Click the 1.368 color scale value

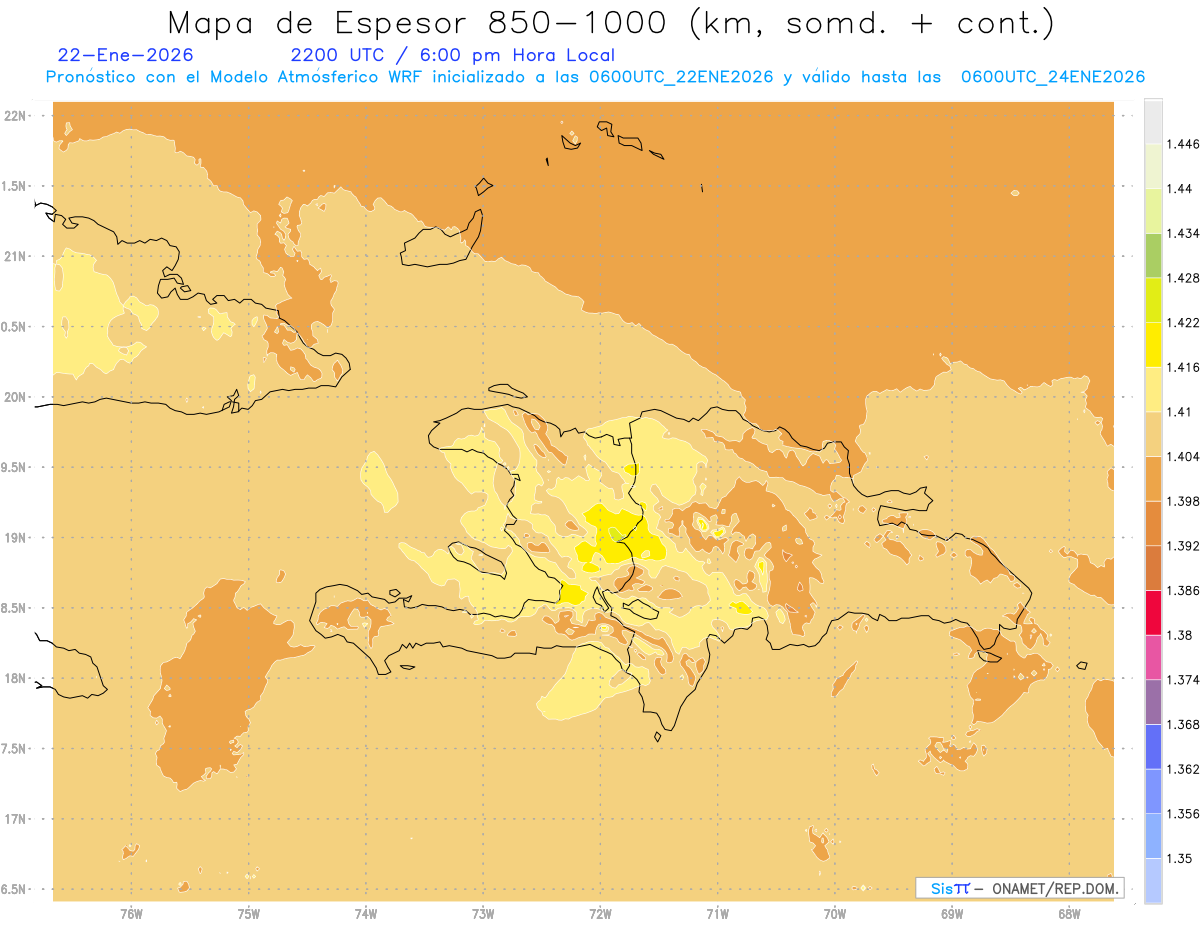[x=1185, y=724]
